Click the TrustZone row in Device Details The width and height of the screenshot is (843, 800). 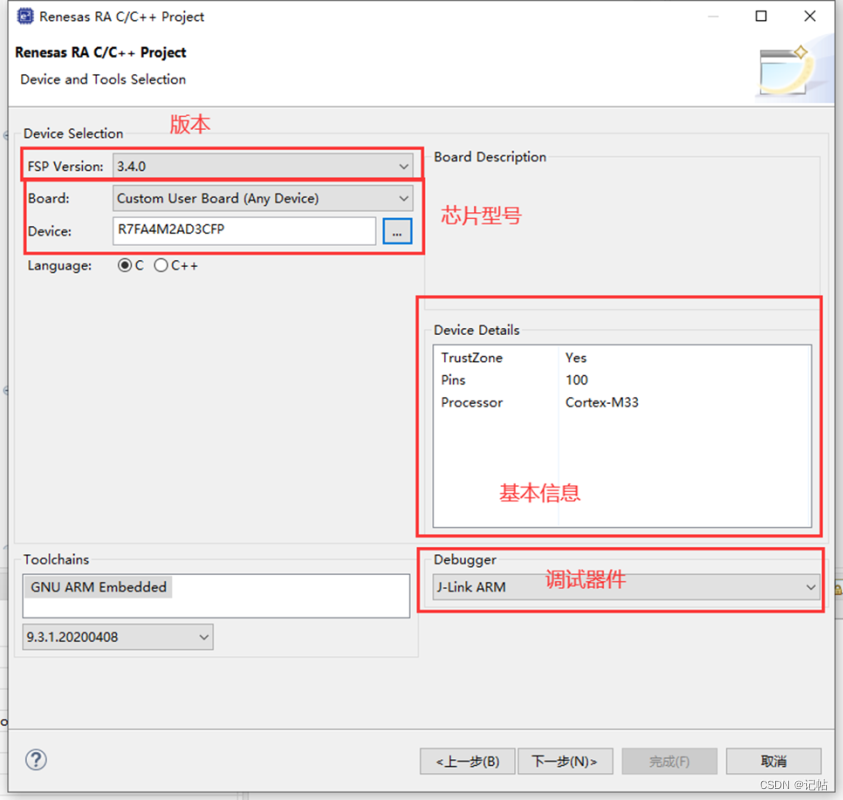[x=622, y=358]
